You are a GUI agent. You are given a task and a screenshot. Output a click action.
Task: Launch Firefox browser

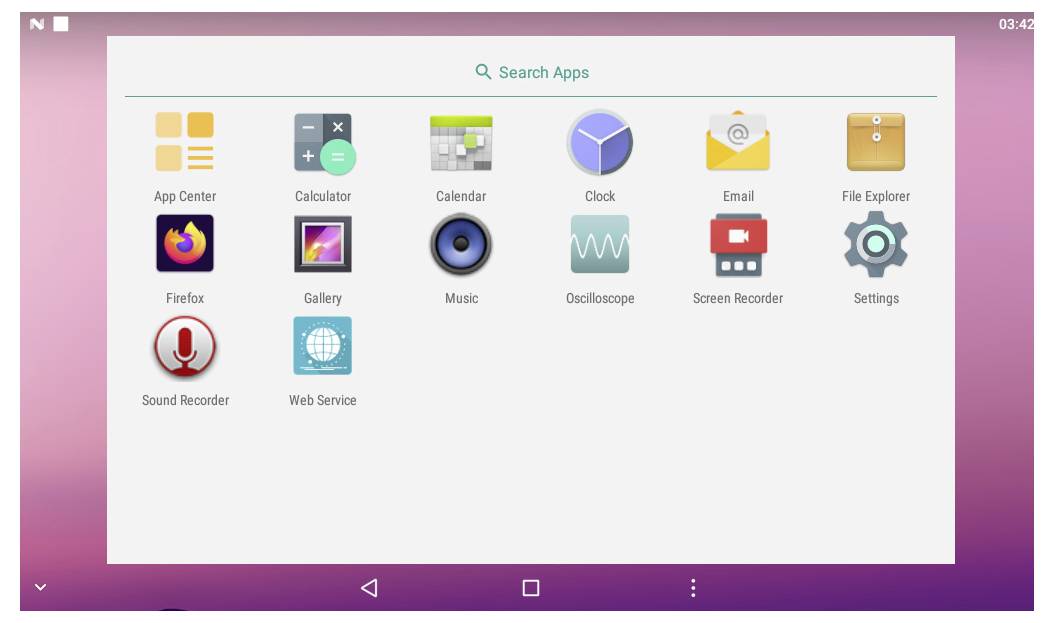pyautogui.click(x=186, y=242)
